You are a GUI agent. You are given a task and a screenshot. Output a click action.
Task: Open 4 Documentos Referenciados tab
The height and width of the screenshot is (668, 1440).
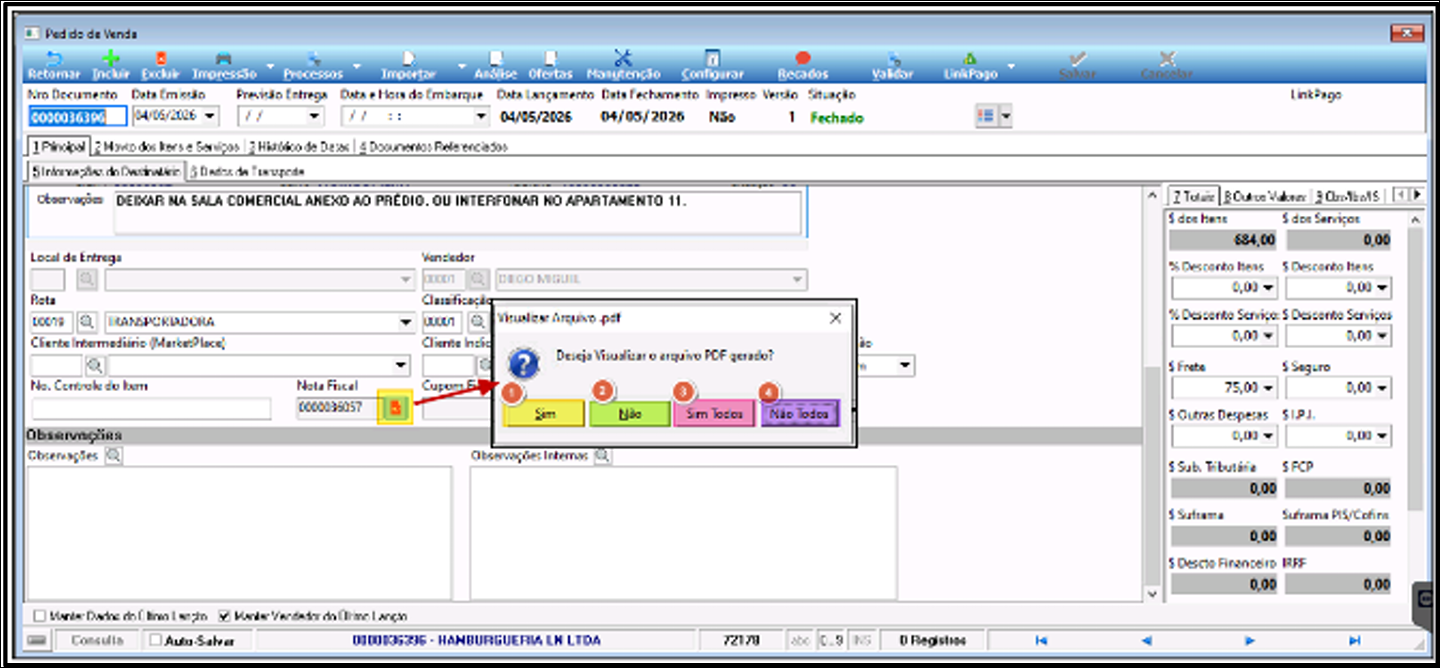433,147
